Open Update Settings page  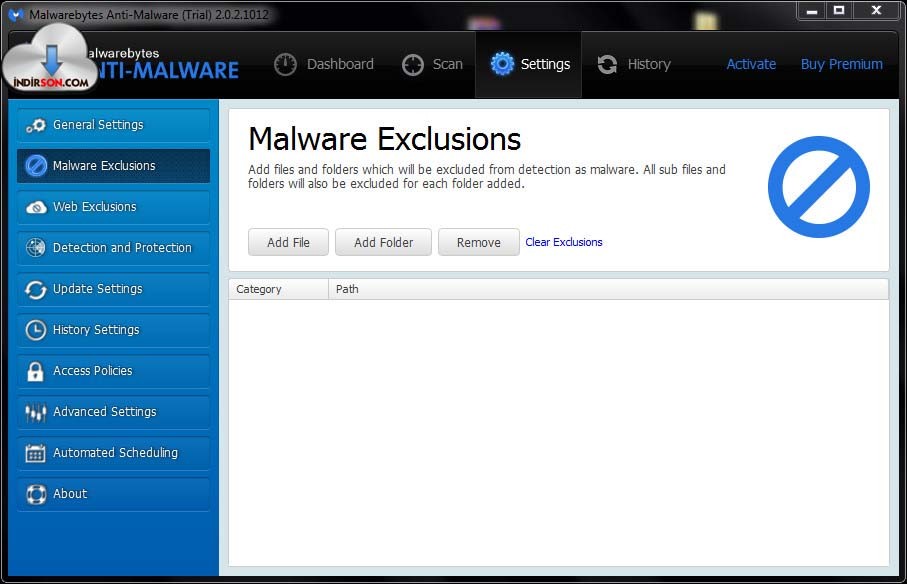(113, 289)
